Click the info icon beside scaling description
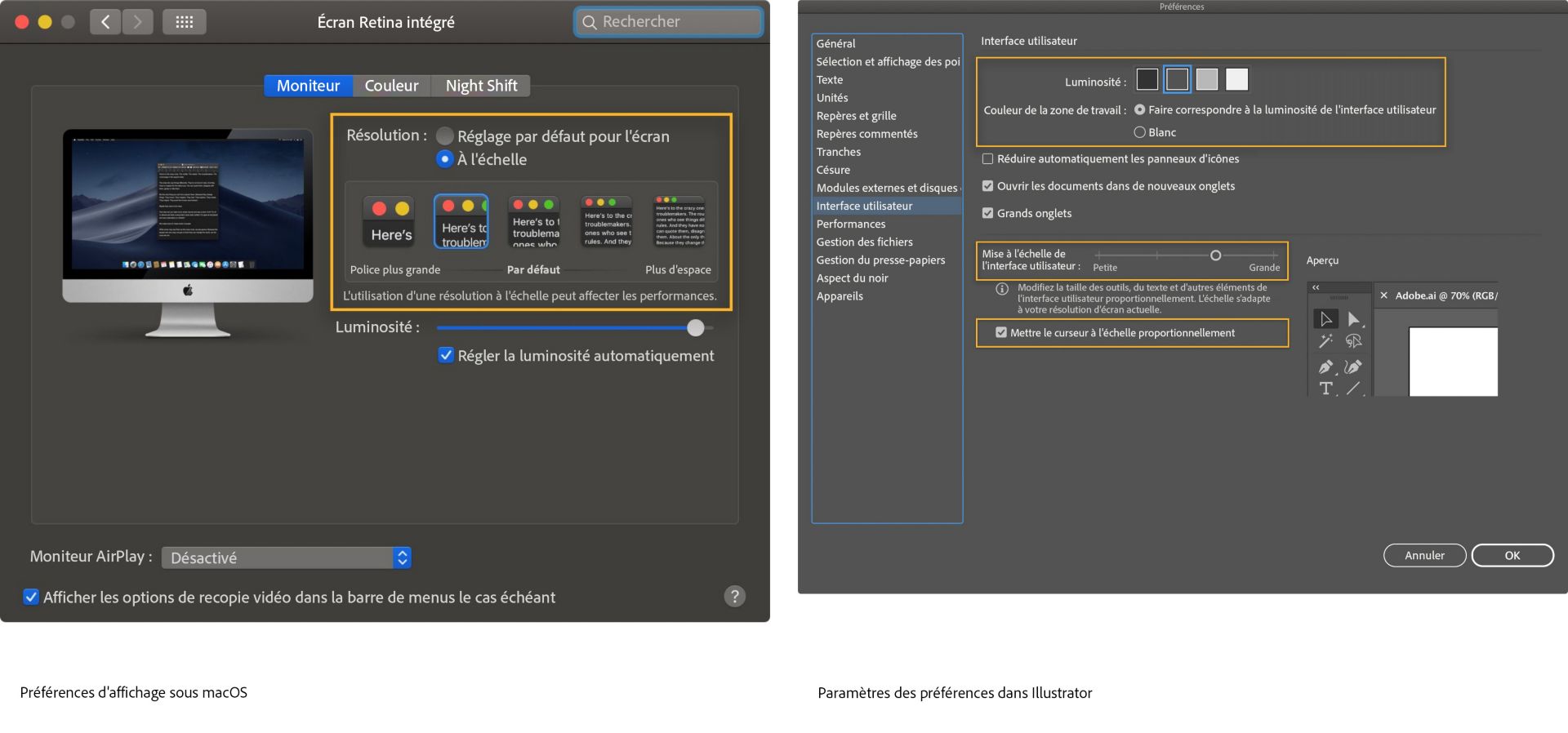 (x=1002, y=289)
